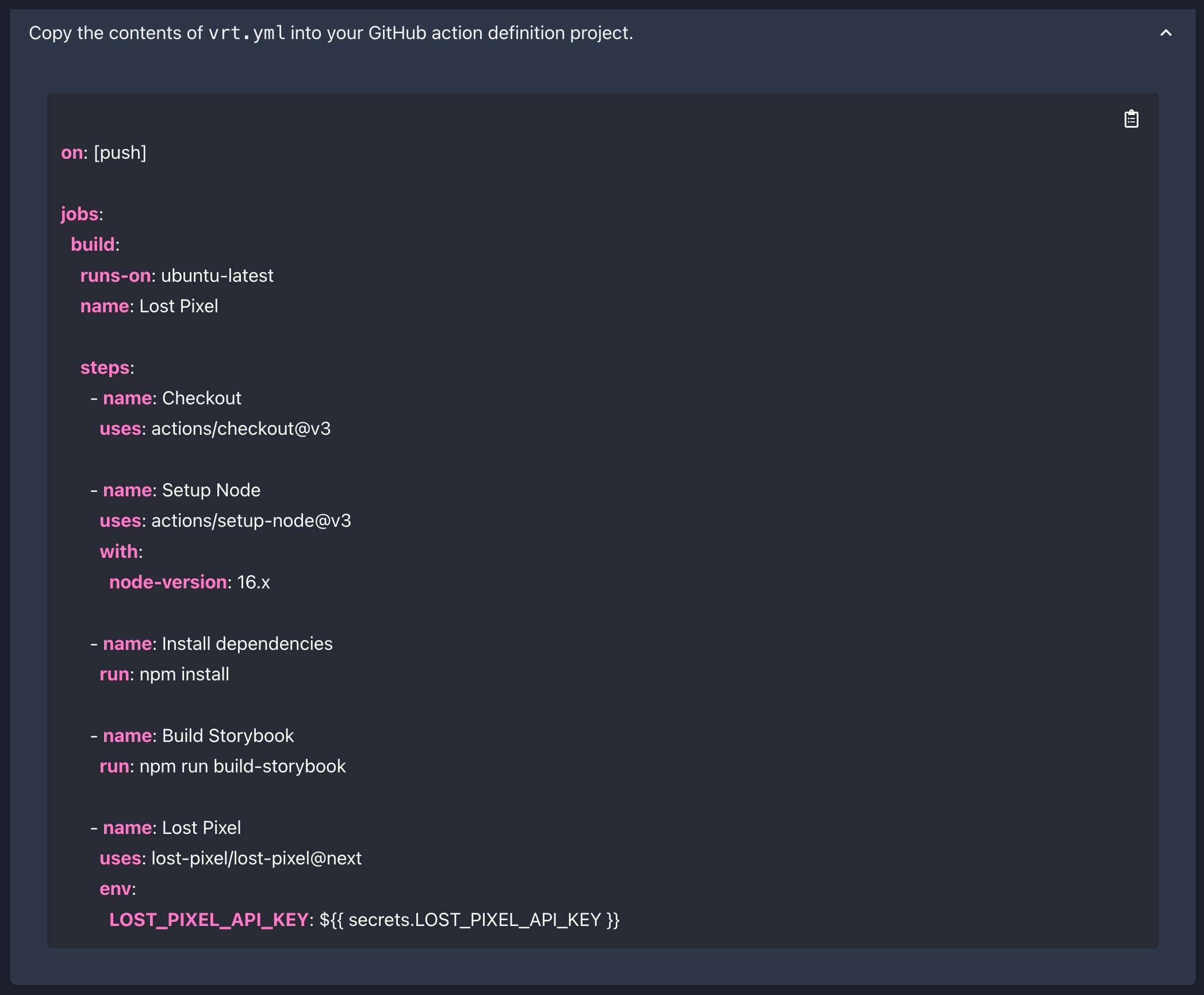The height and width of the screenshot is (995, 1204).
Task: Click the 'node-version: 16.x' line
Action: pos(190,582)
